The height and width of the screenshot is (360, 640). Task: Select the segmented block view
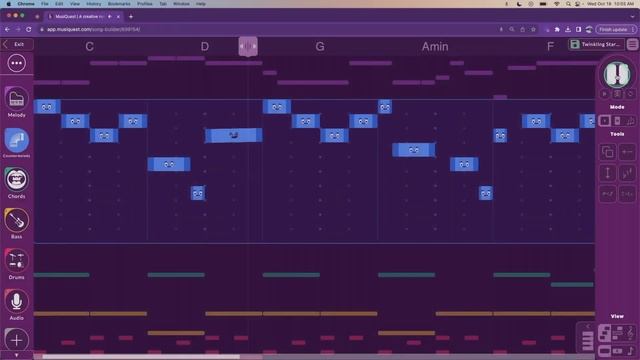[618, 351]
